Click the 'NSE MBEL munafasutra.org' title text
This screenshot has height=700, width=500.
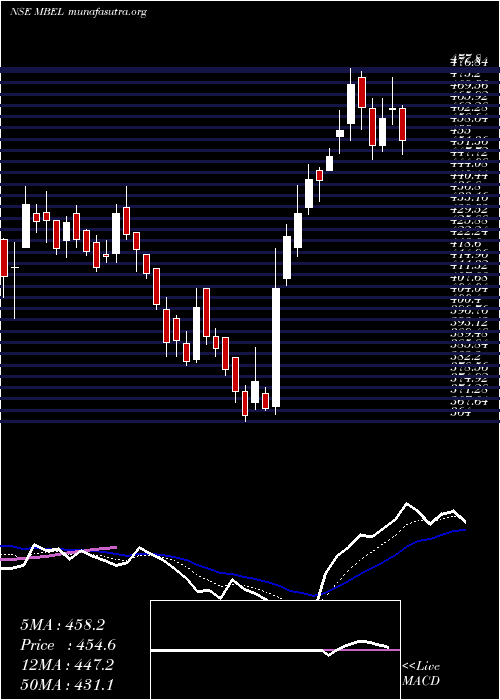click(x=78, y=12)
